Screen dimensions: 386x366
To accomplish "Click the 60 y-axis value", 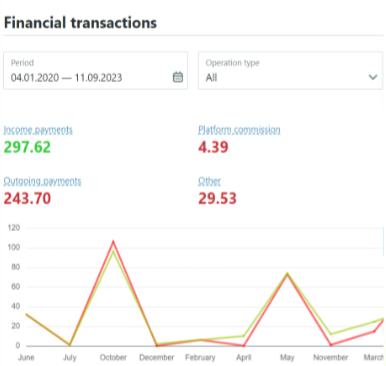I will [x=16, y=287].
